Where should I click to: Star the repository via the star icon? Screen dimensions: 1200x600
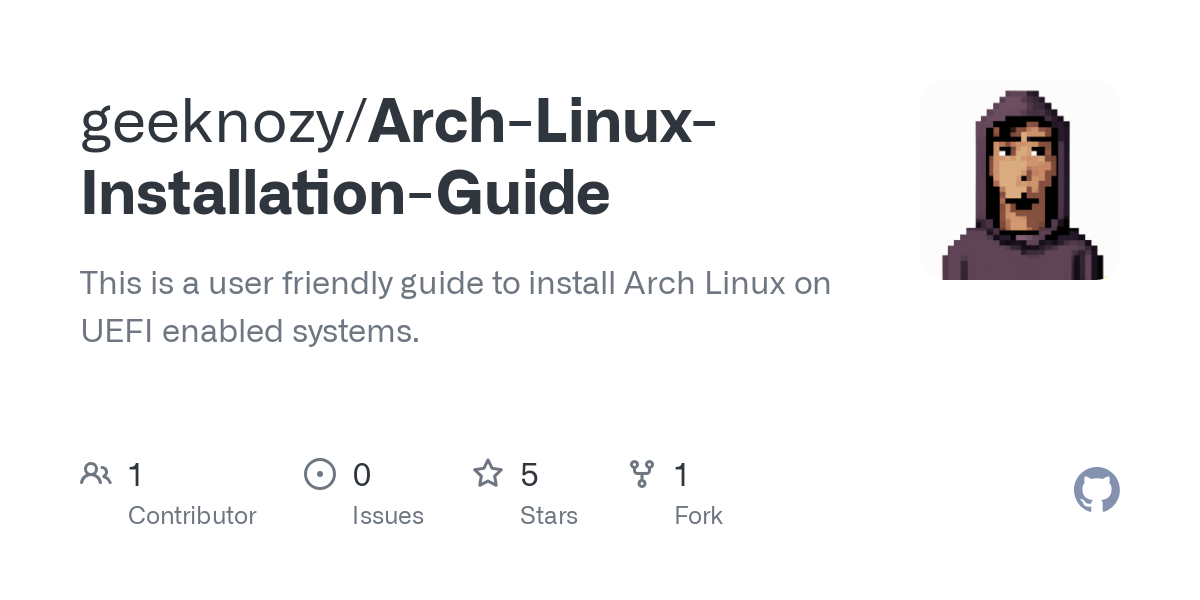[x=488, y=473]
